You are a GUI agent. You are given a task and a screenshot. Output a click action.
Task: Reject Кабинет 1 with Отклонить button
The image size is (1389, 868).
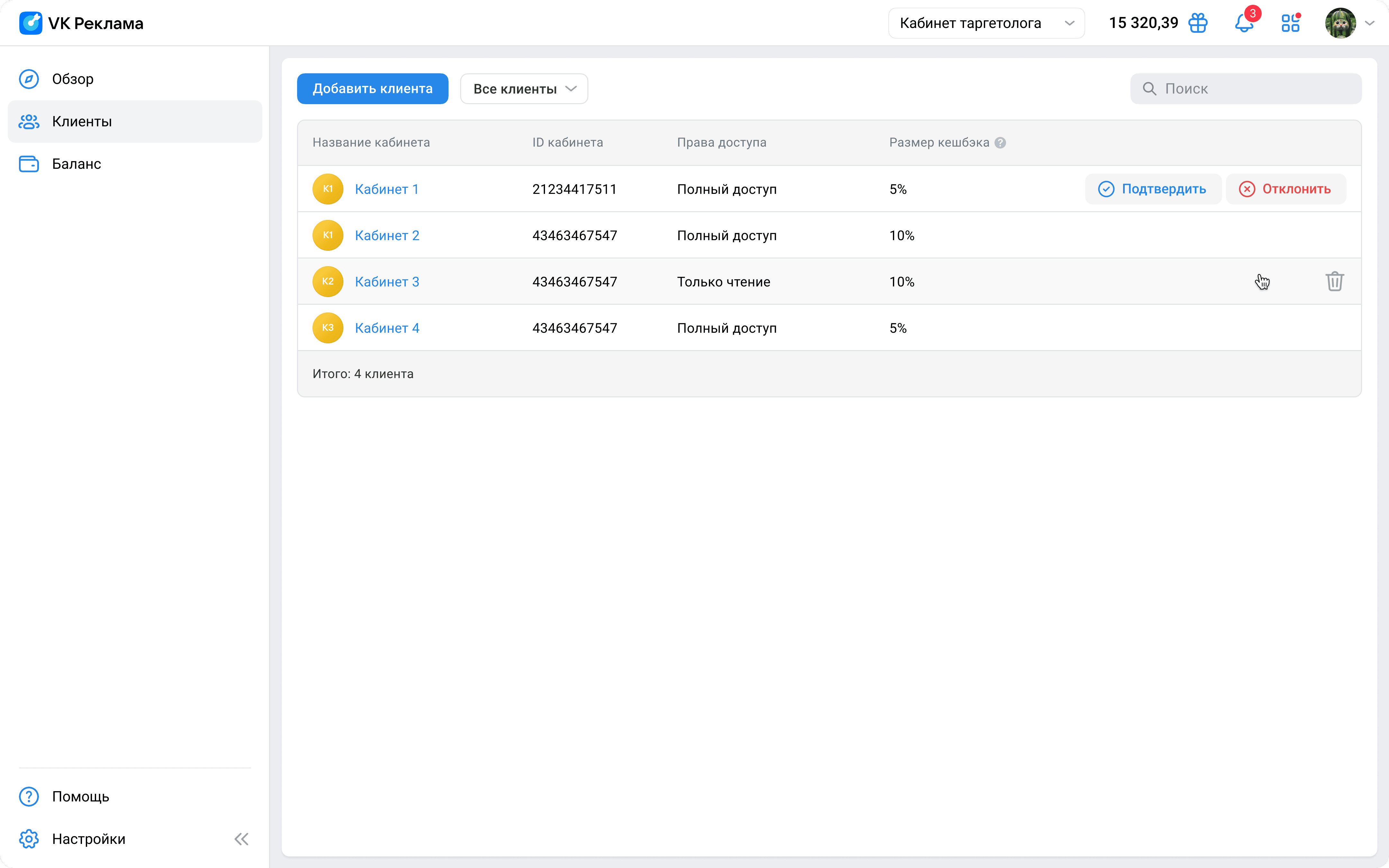tap(1286, 189)
